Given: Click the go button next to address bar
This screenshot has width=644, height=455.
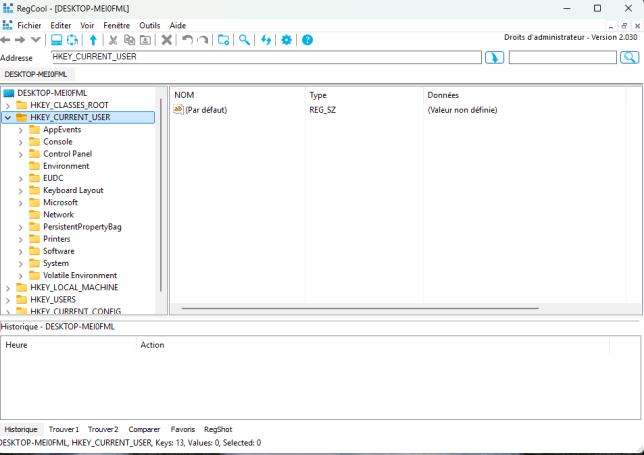Looking at the screenshot, I should tap(494, 57).
